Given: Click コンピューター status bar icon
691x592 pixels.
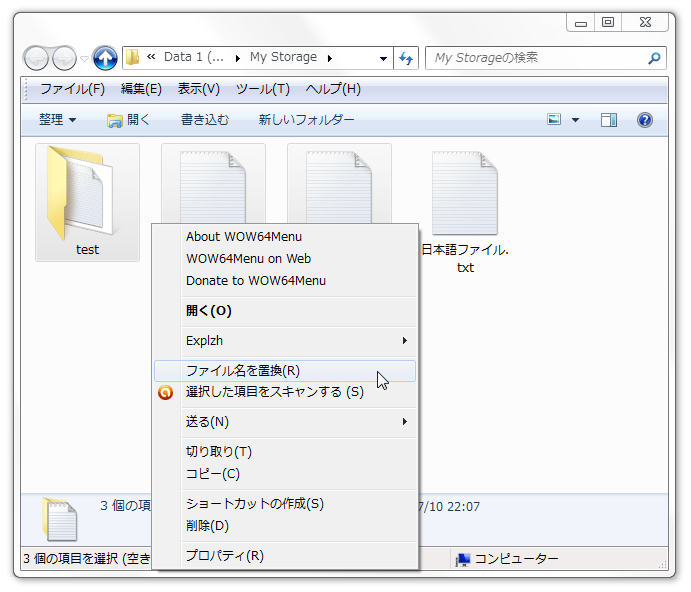Looking at the screenshot, I should click(463, 559).
